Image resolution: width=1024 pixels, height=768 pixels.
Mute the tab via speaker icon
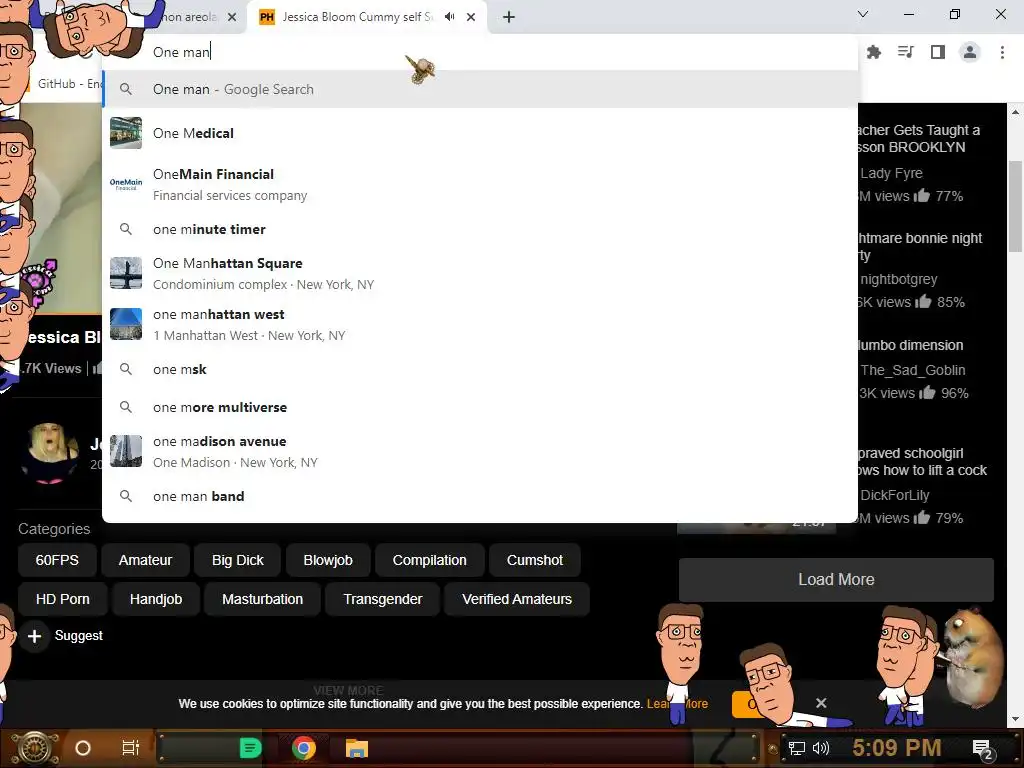pos(449,17)
